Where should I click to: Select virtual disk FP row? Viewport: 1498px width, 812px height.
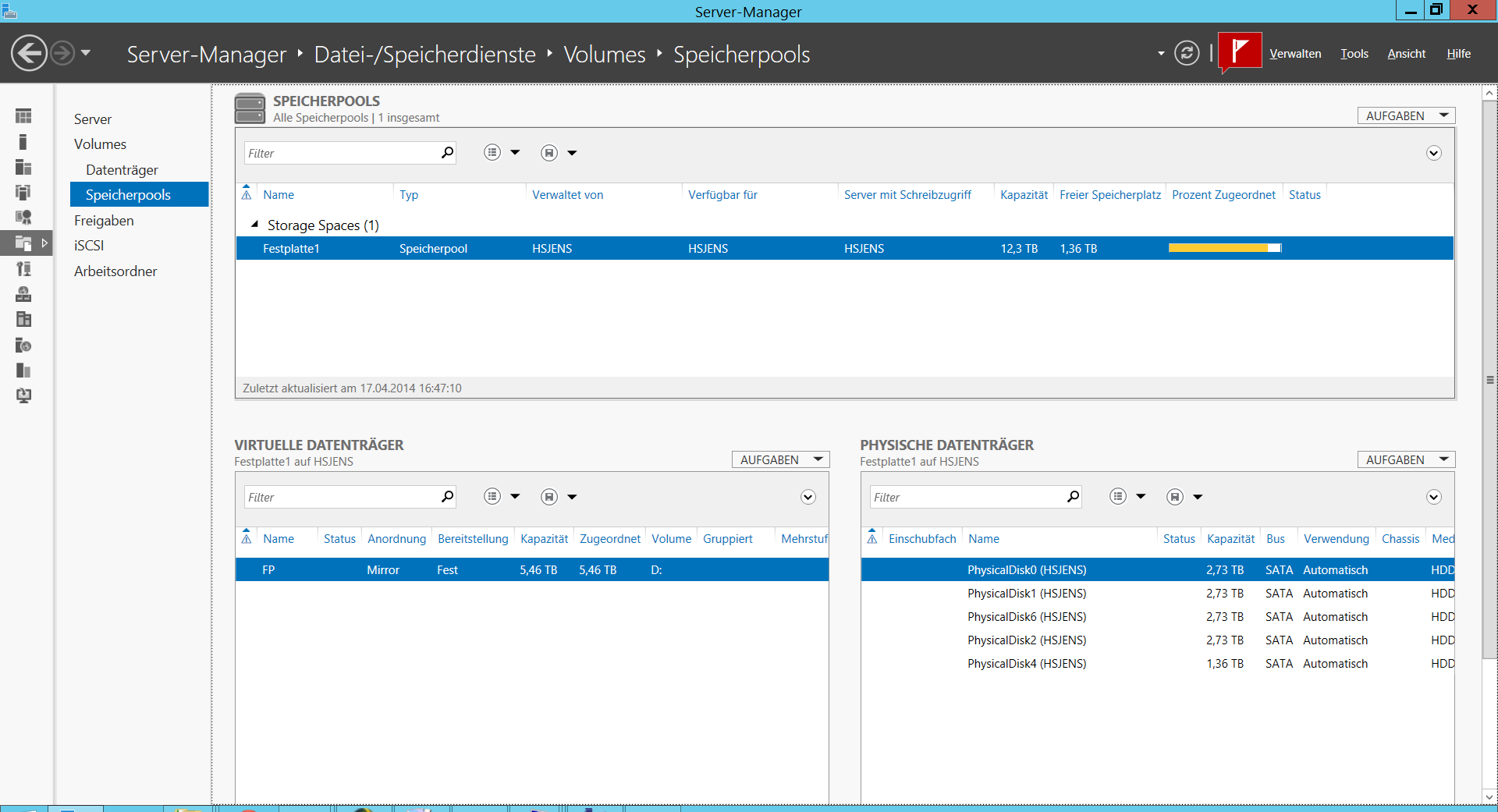532,569
